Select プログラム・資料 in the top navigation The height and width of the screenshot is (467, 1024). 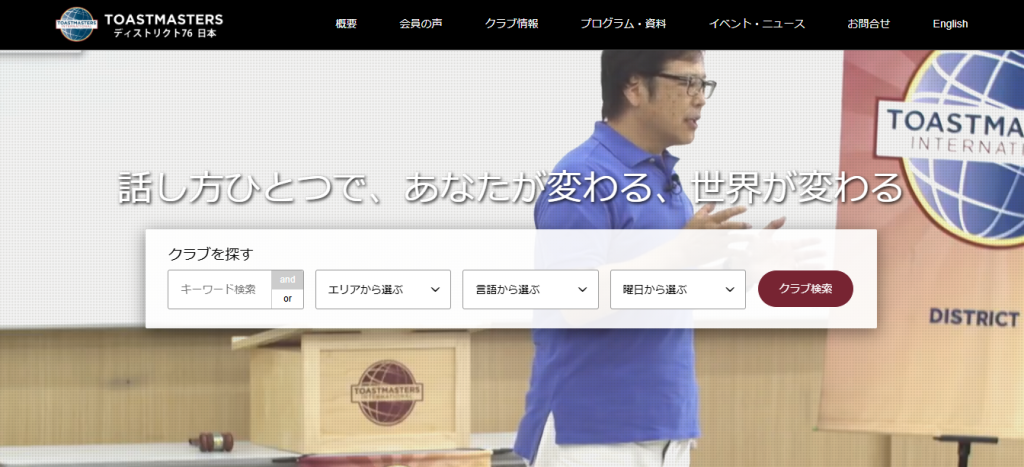tap(623, 24)
